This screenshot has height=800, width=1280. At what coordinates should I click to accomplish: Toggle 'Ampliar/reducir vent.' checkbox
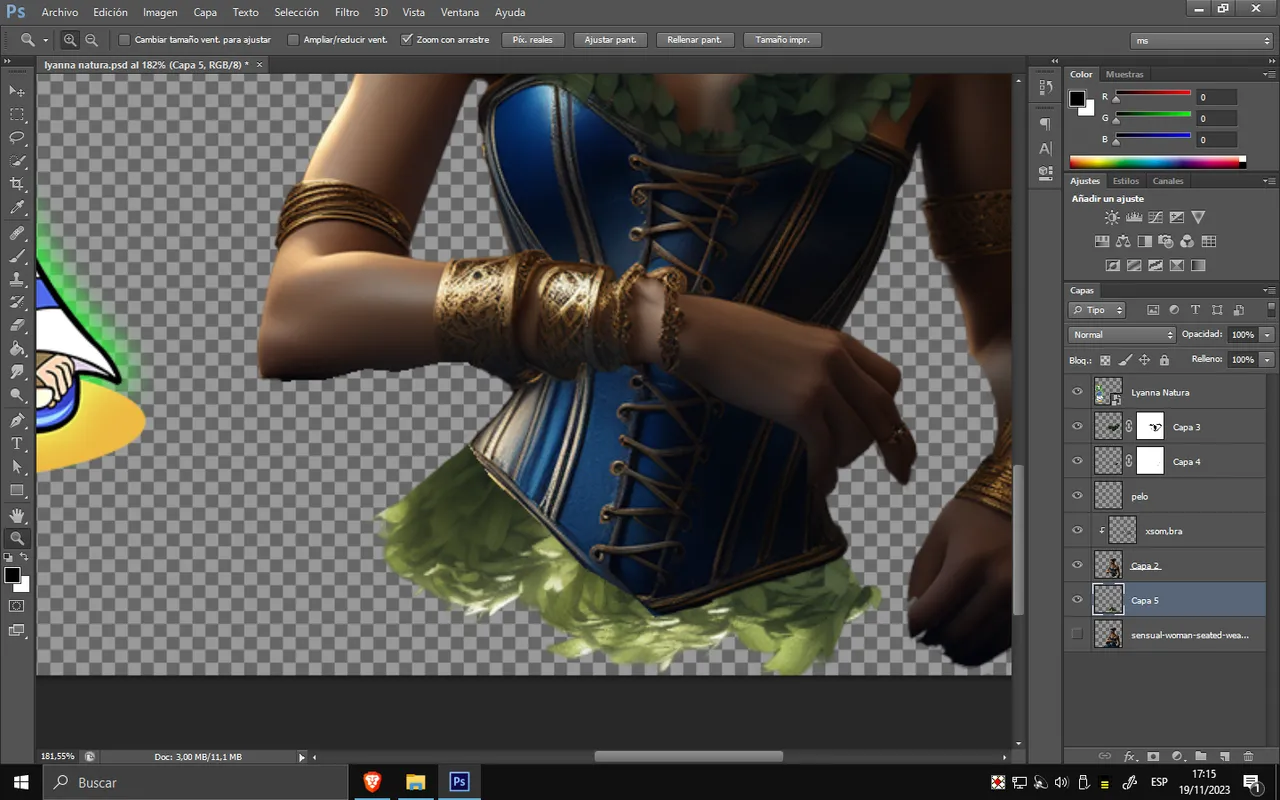pos(293,40)
